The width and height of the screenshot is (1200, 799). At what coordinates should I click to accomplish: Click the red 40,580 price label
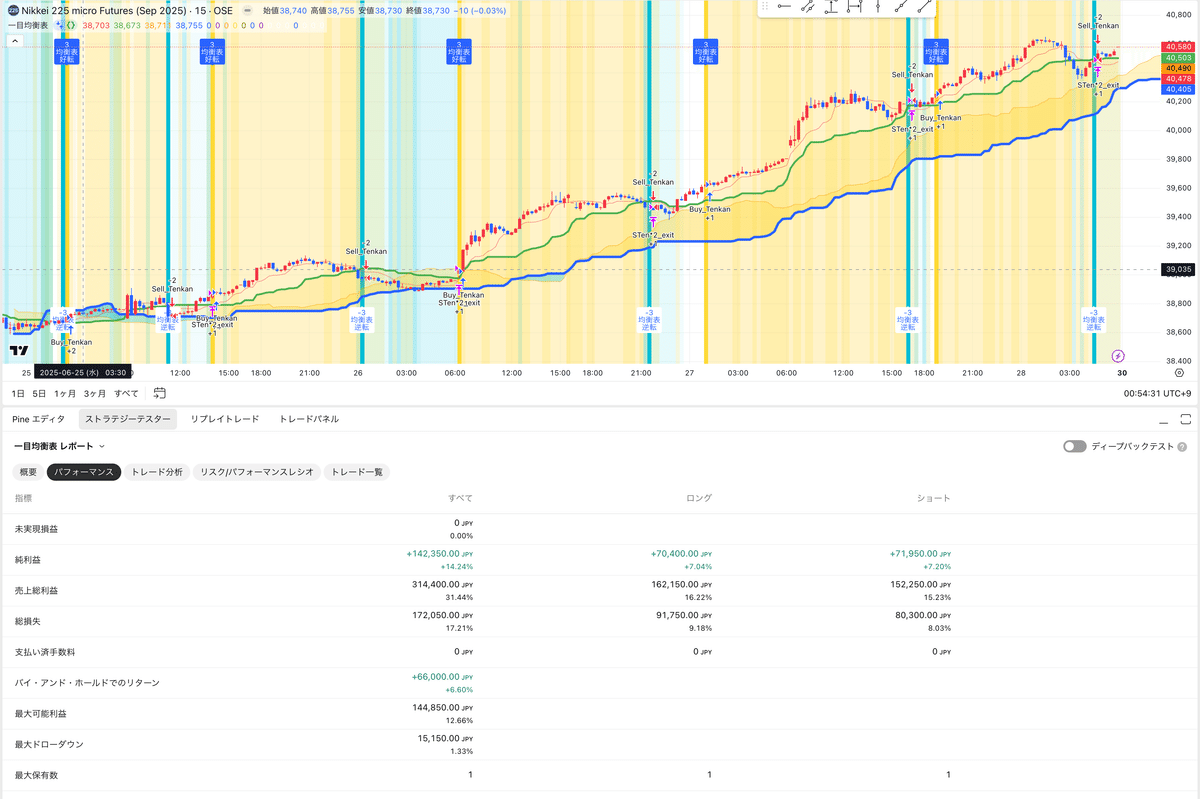click(1178, 47)
